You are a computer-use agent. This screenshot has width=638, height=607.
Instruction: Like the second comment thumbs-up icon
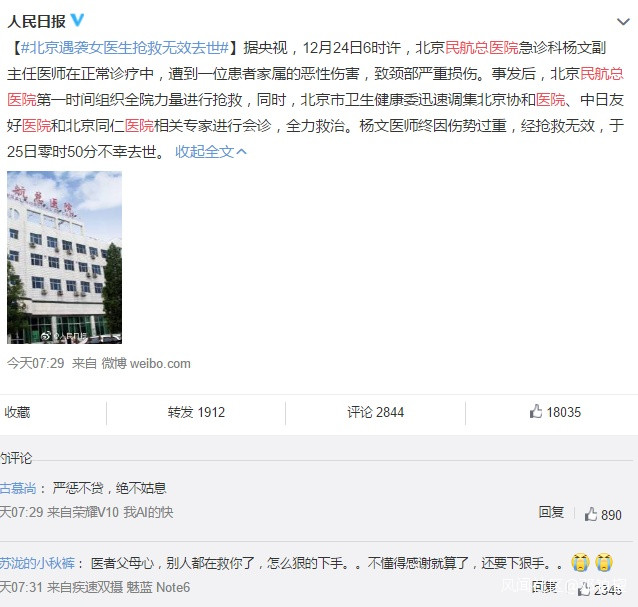pyautogui.click(x=584, y=588)
